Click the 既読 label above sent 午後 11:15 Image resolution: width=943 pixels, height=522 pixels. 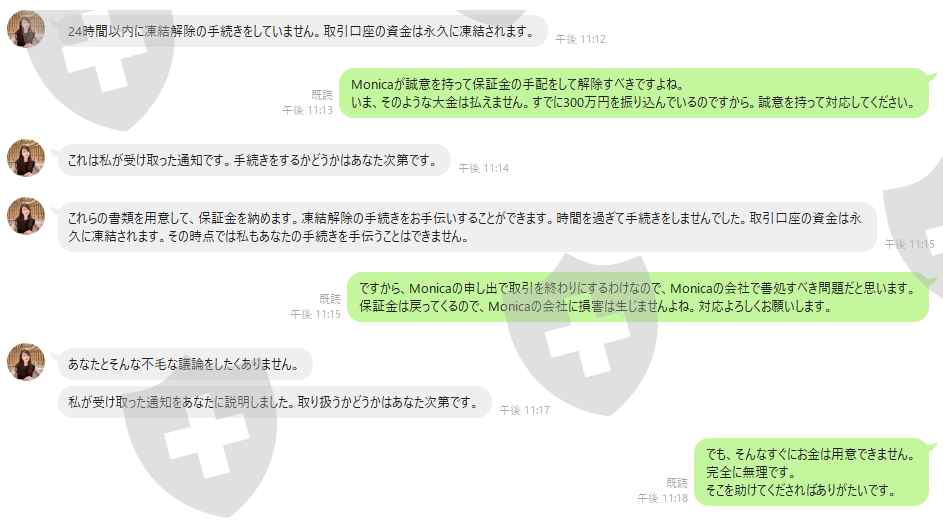pos(330,299)
